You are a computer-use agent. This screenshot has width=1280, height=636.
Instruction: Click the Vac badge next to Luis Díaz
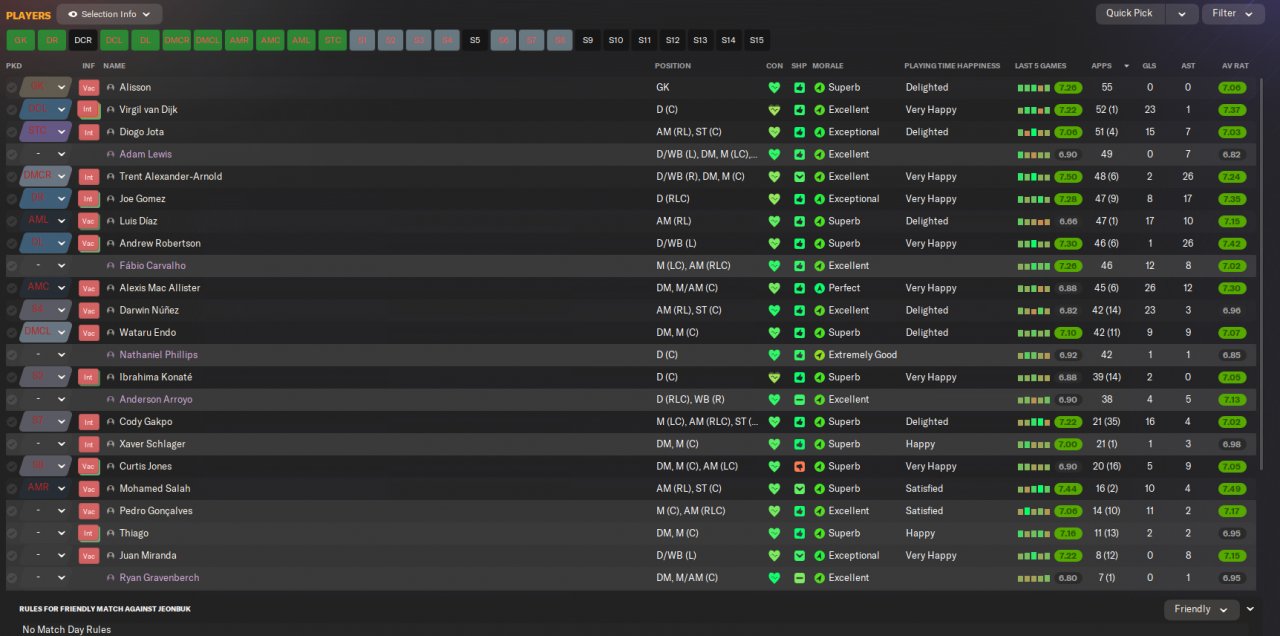click(x=88, y=221)
